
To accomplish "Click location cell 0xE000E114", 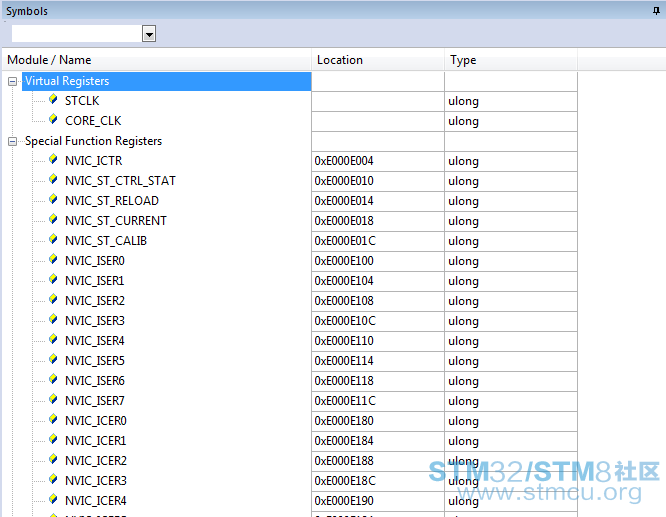I will click(378, 361).
